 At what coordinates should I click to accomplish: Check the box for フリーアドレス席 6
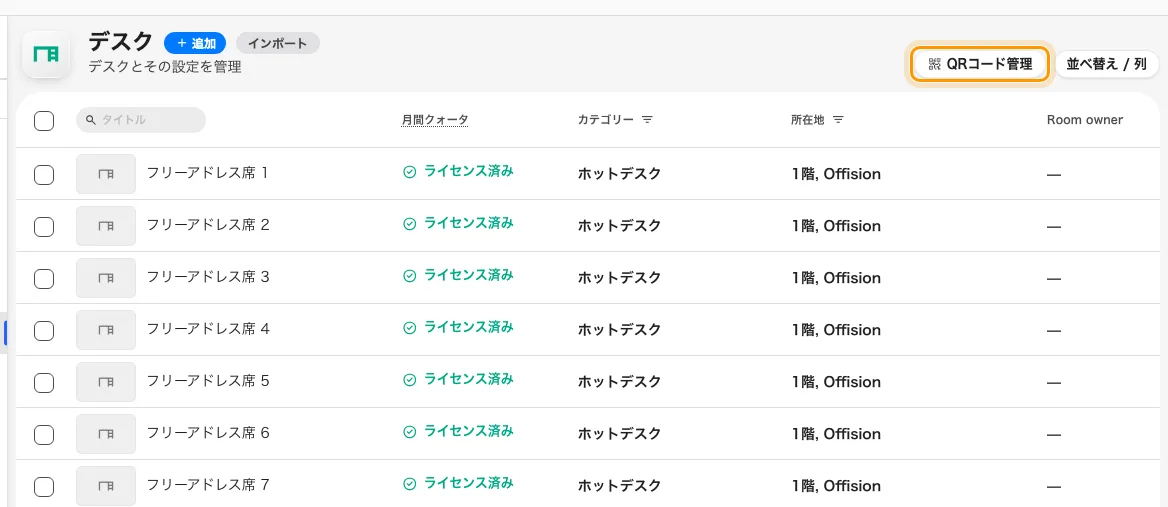pos(44,436)
